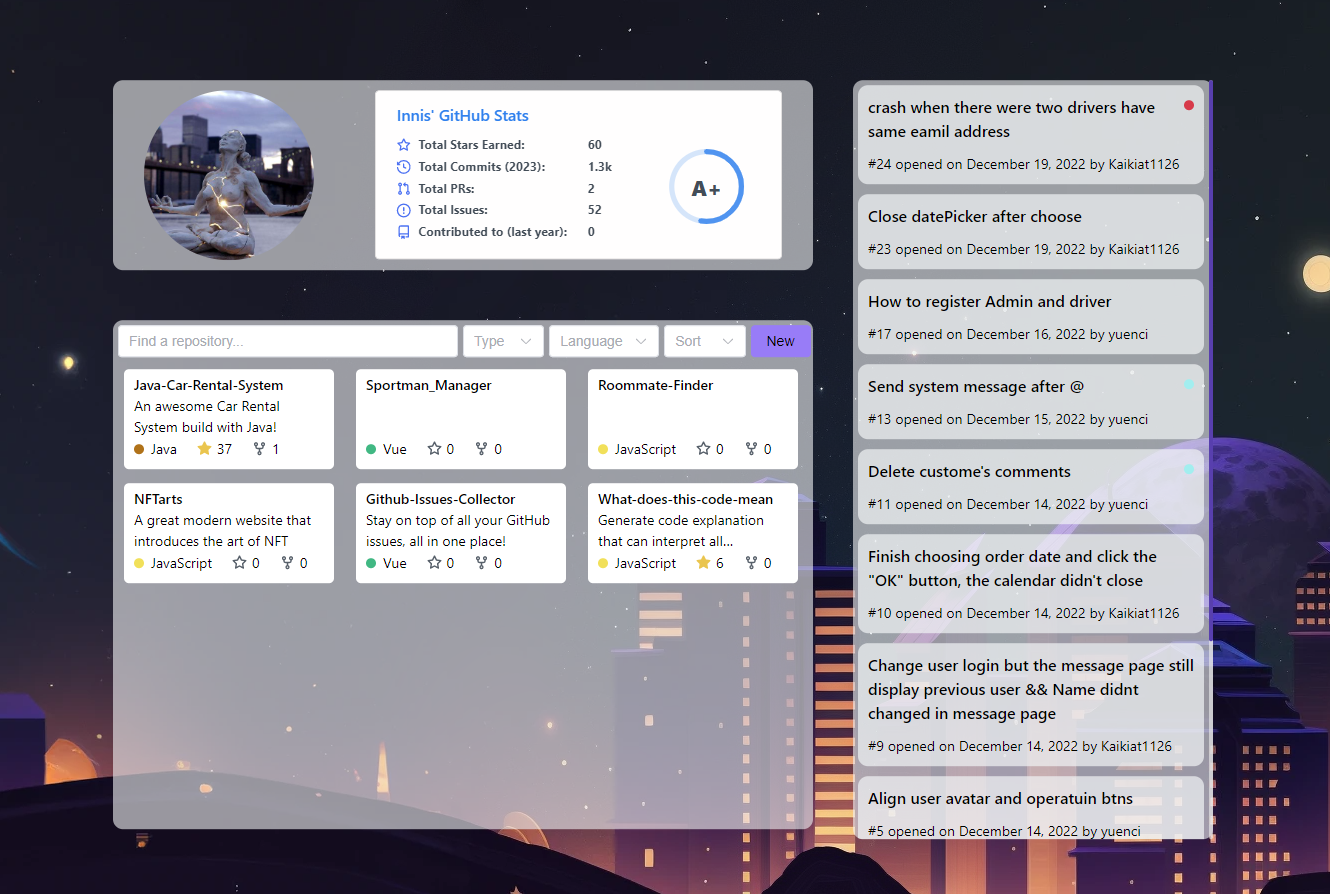Open the What-does-this-code-mean repository
1330x894 pixels.
point(686,499)
